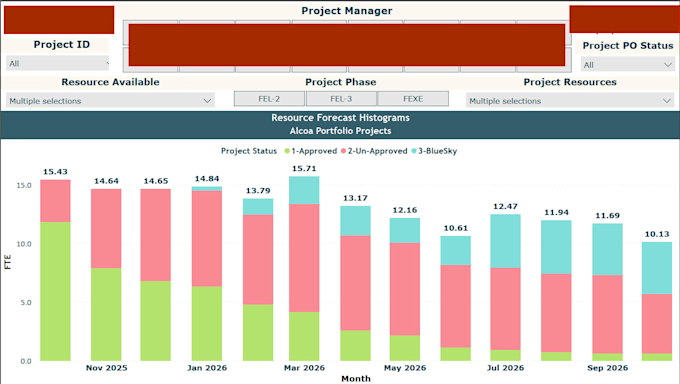Click the Mar 2026 axis label
The width and height of the screenshot is (680, 384).
304,368
